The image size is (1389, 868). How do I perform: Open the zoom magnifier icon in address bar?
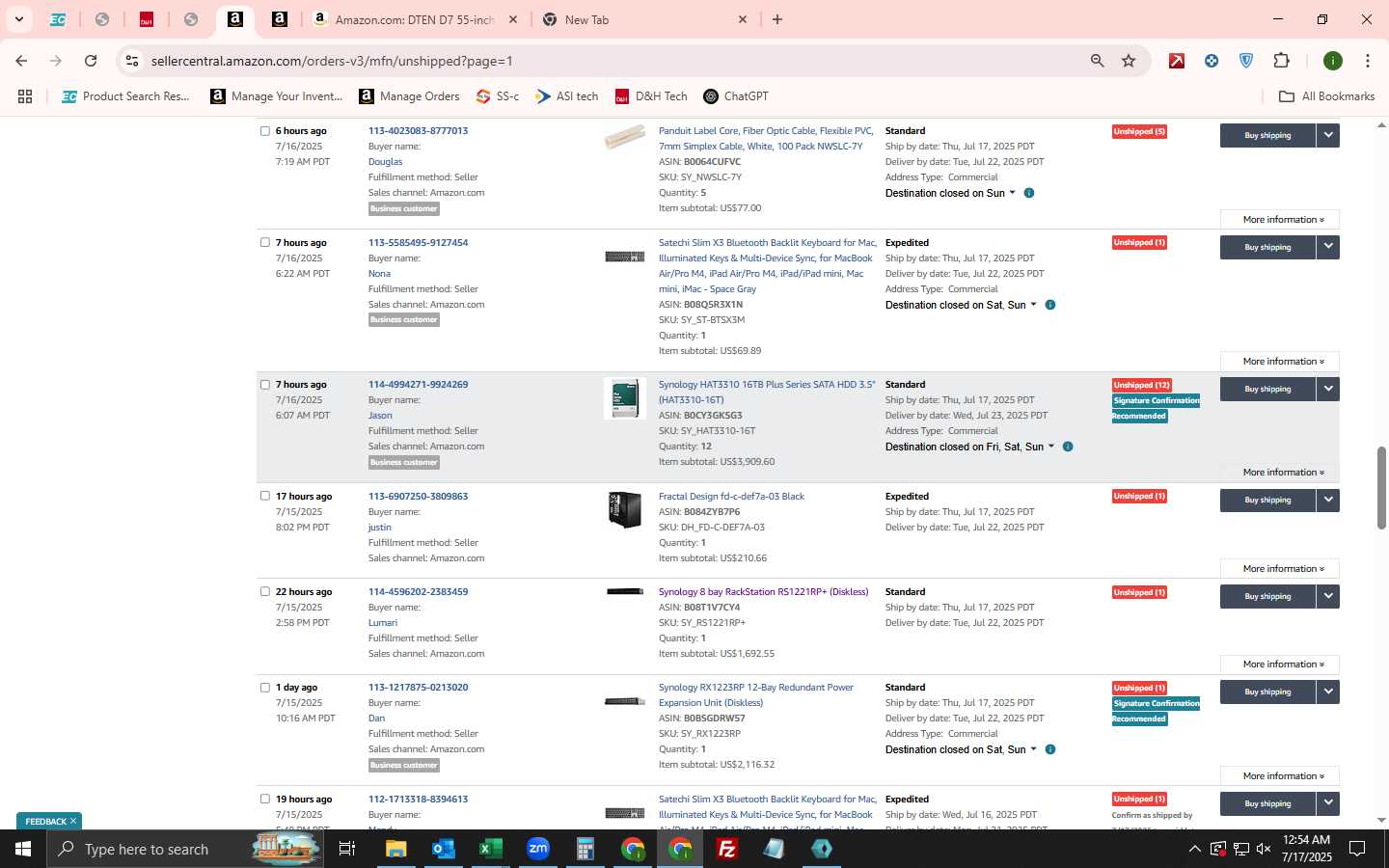click(1098, 61)
